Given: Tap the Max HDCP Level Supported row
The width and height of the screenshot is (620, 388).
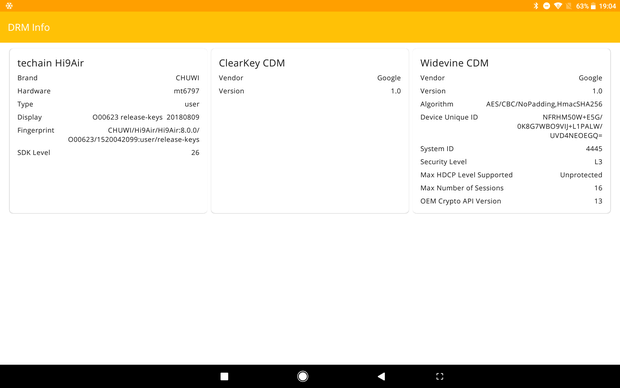Looking at the screenshot, I should tap(511, 175).
